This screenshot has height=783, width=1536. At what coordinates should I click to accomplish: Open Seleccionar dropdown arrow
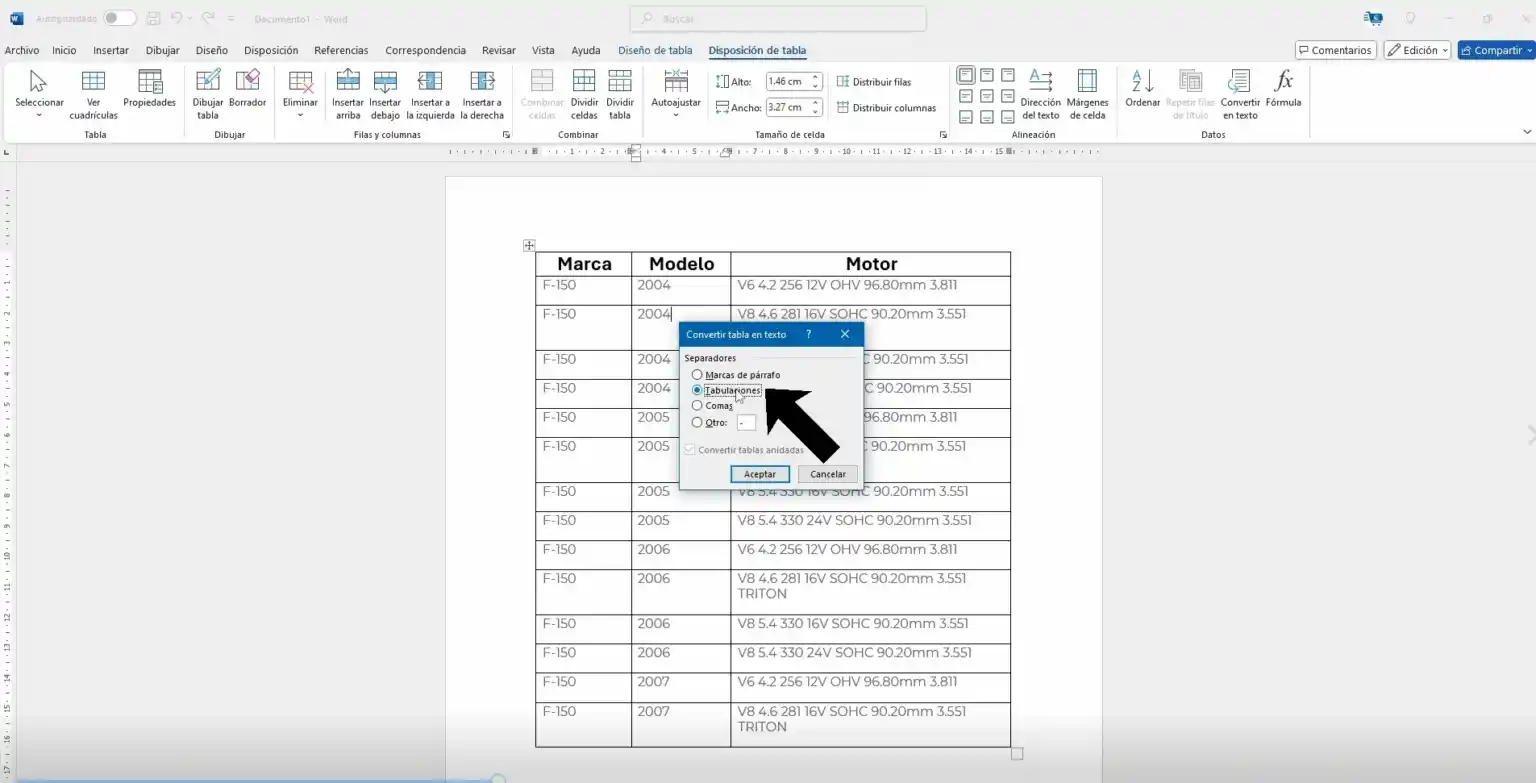pos(39,115)
